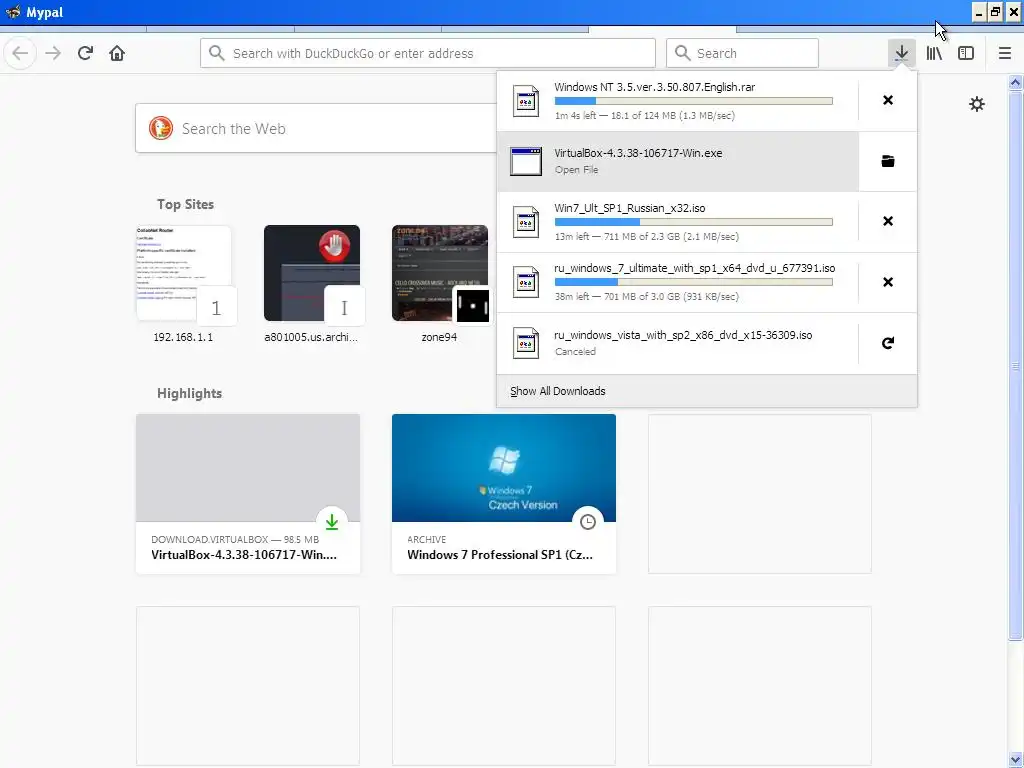
Task: Open Windows 7 Professional SP1 highlight card
Action: pos(504,494)
